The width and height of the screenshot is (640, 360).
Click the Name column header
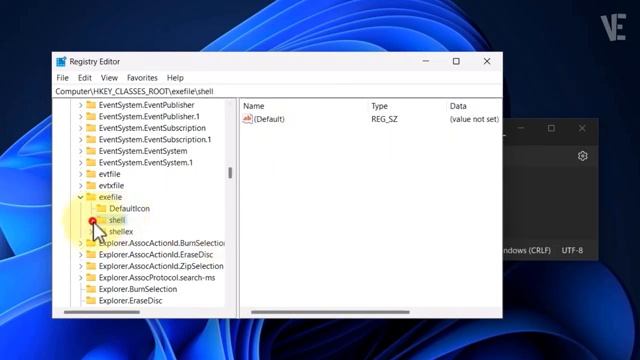tap(254, 106)
